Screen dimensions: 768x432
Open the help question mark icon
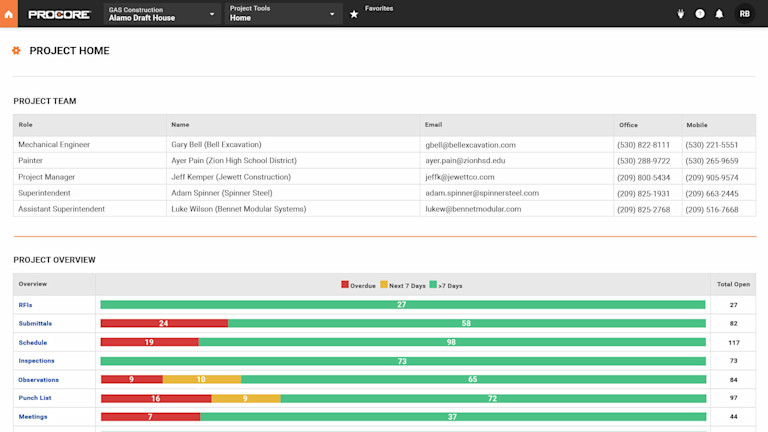700,14
